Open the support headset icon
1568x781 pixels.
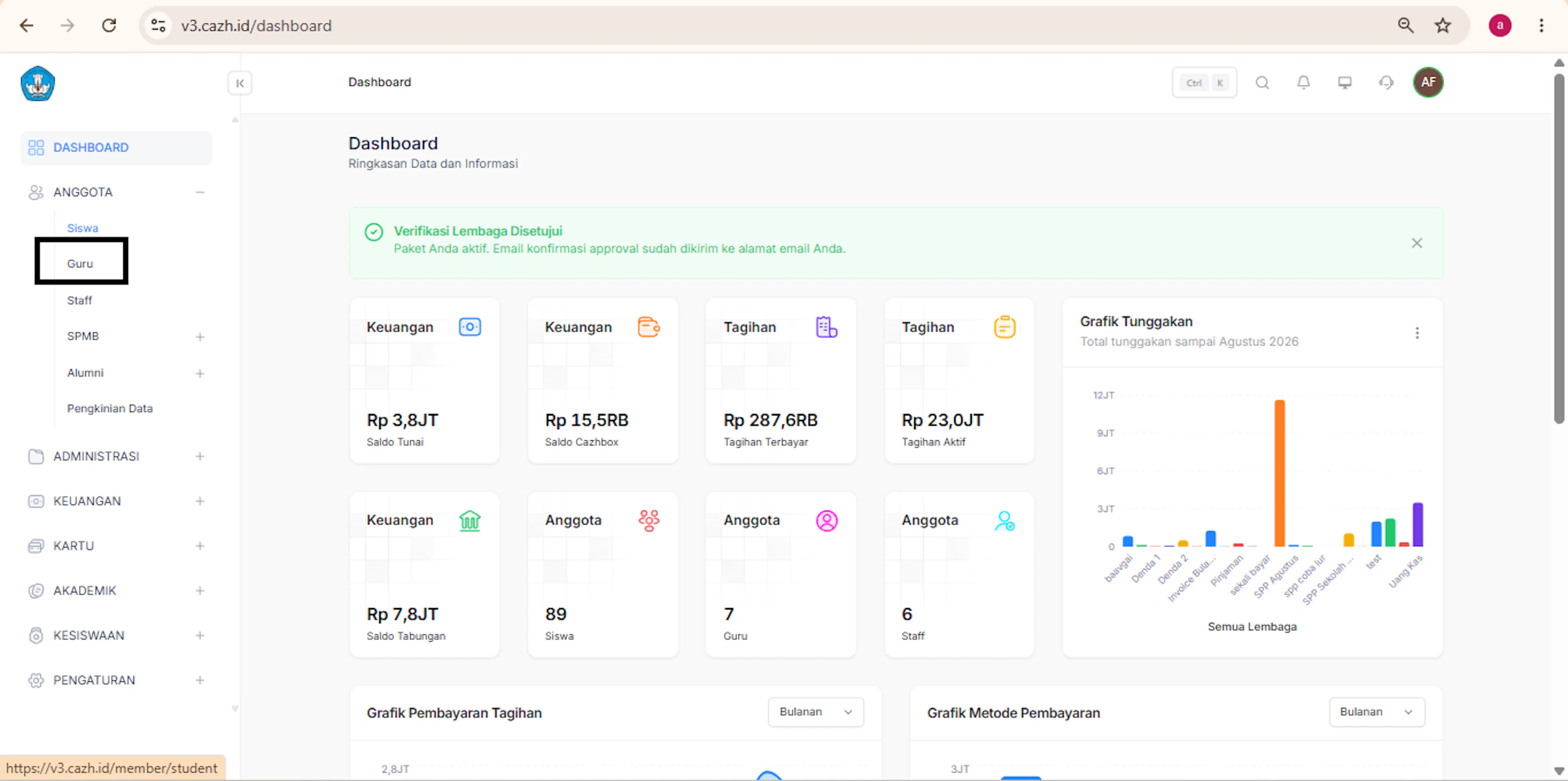(x=1386, y=83)
